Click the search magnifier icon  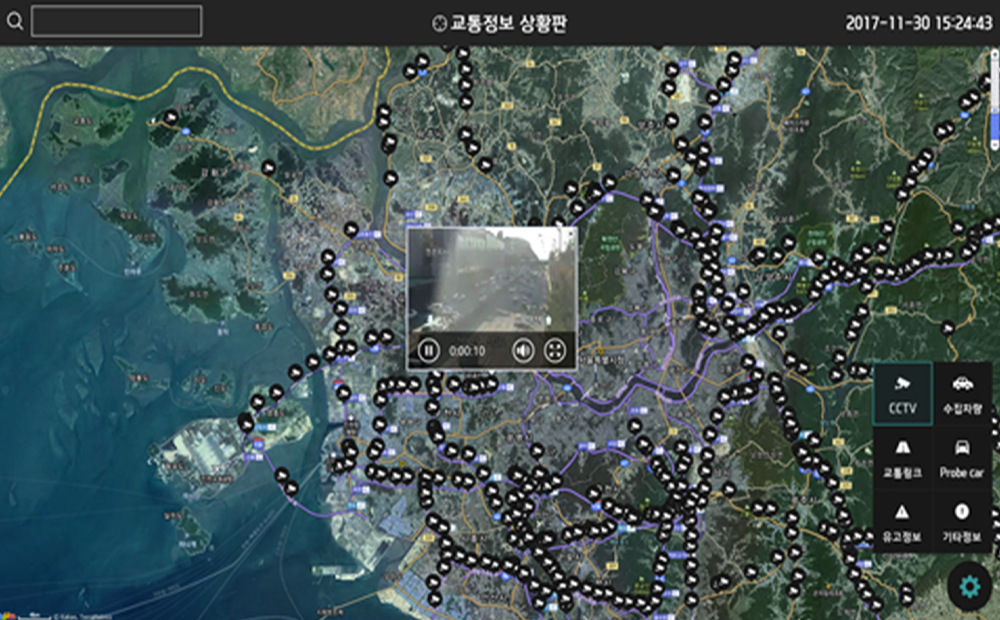14,21
